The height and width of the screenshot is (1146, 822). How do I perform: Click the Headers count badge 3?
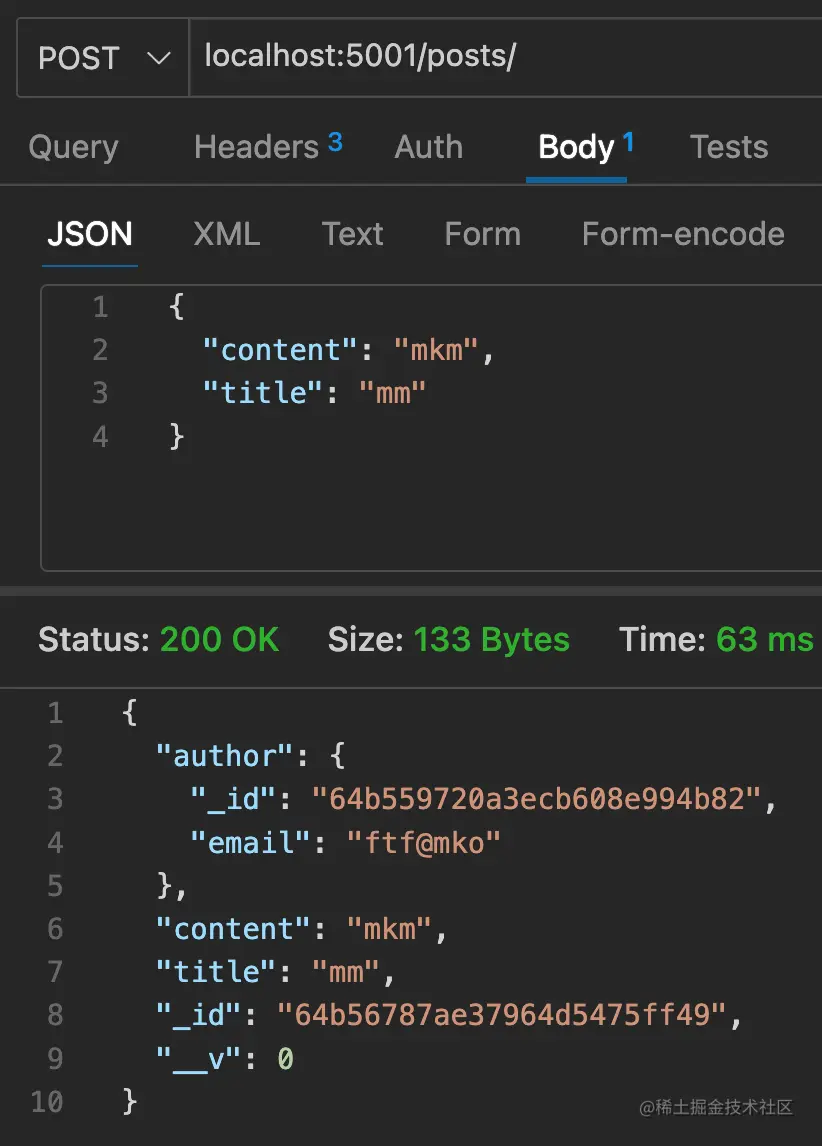click(x=335, y=142)
